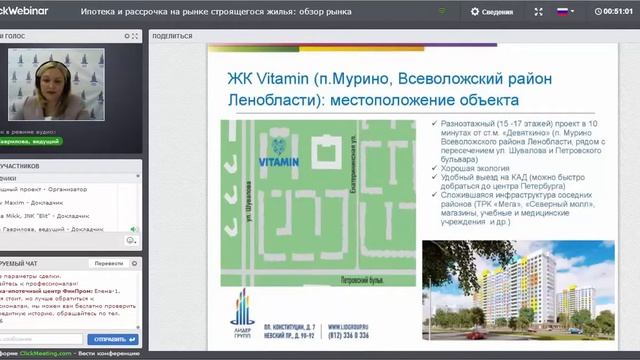The height and width of the screenshot is (360, 640).
Task: Click the phone number (812) 336 0 336
Action: (x=348, y=335)
